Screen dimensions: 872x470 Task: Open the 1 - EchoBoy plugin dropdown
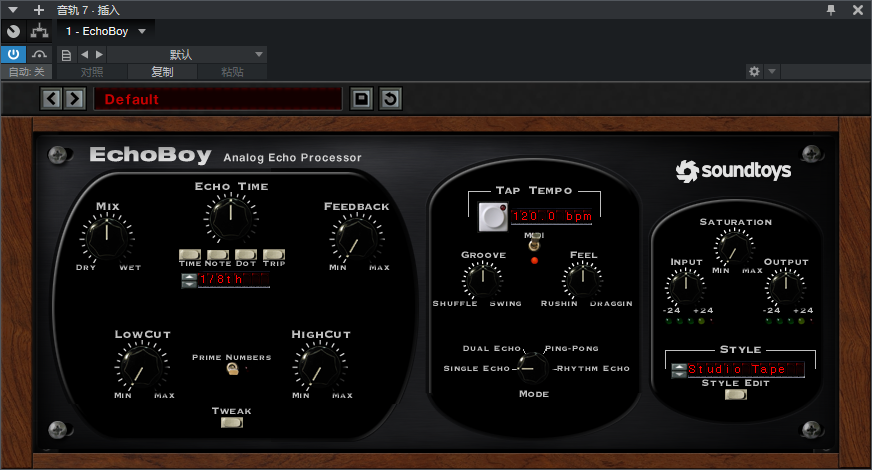pos(106,31)
